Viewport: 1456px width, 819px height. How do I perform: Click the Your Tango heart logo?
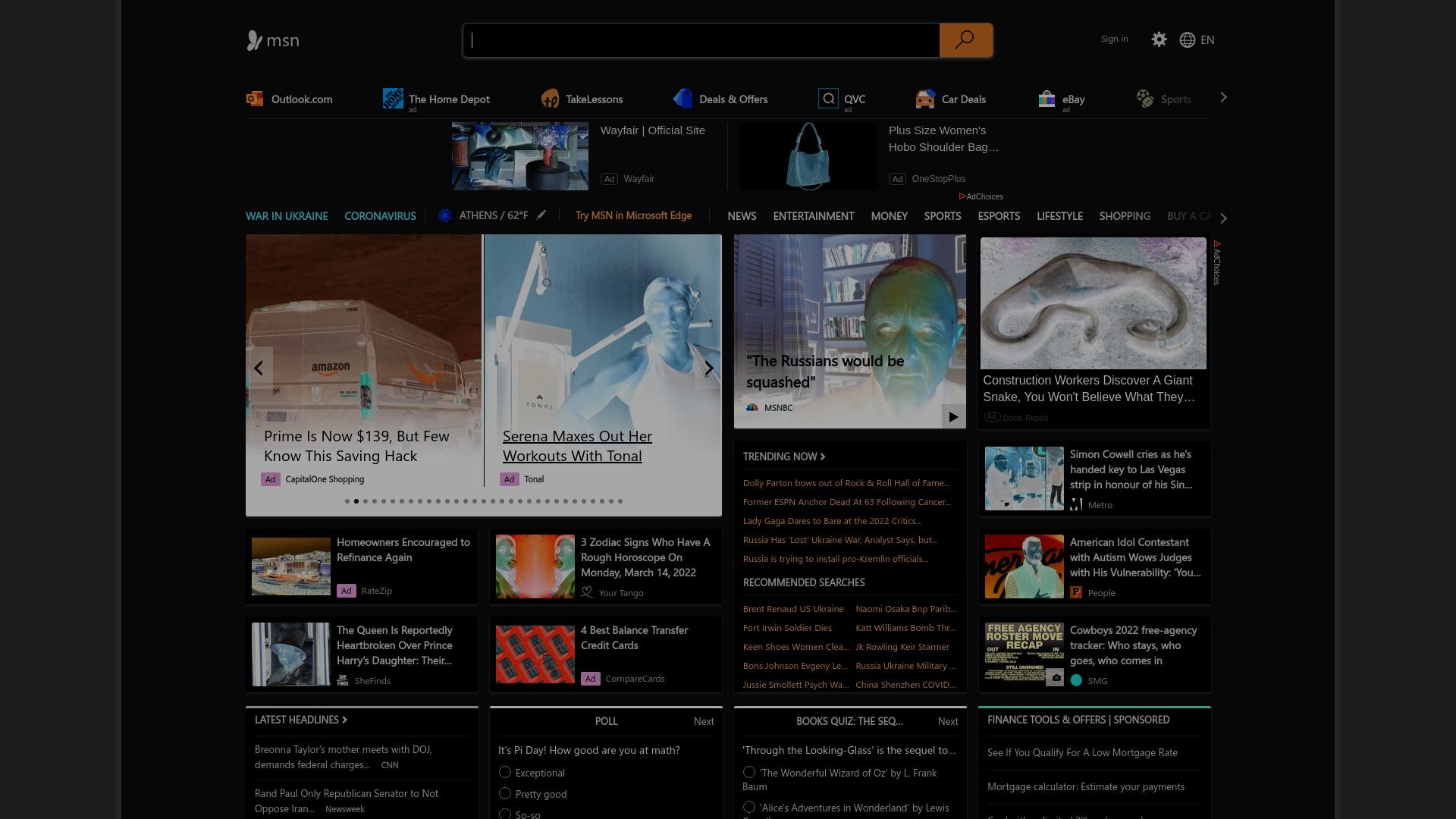click(587, 592)
